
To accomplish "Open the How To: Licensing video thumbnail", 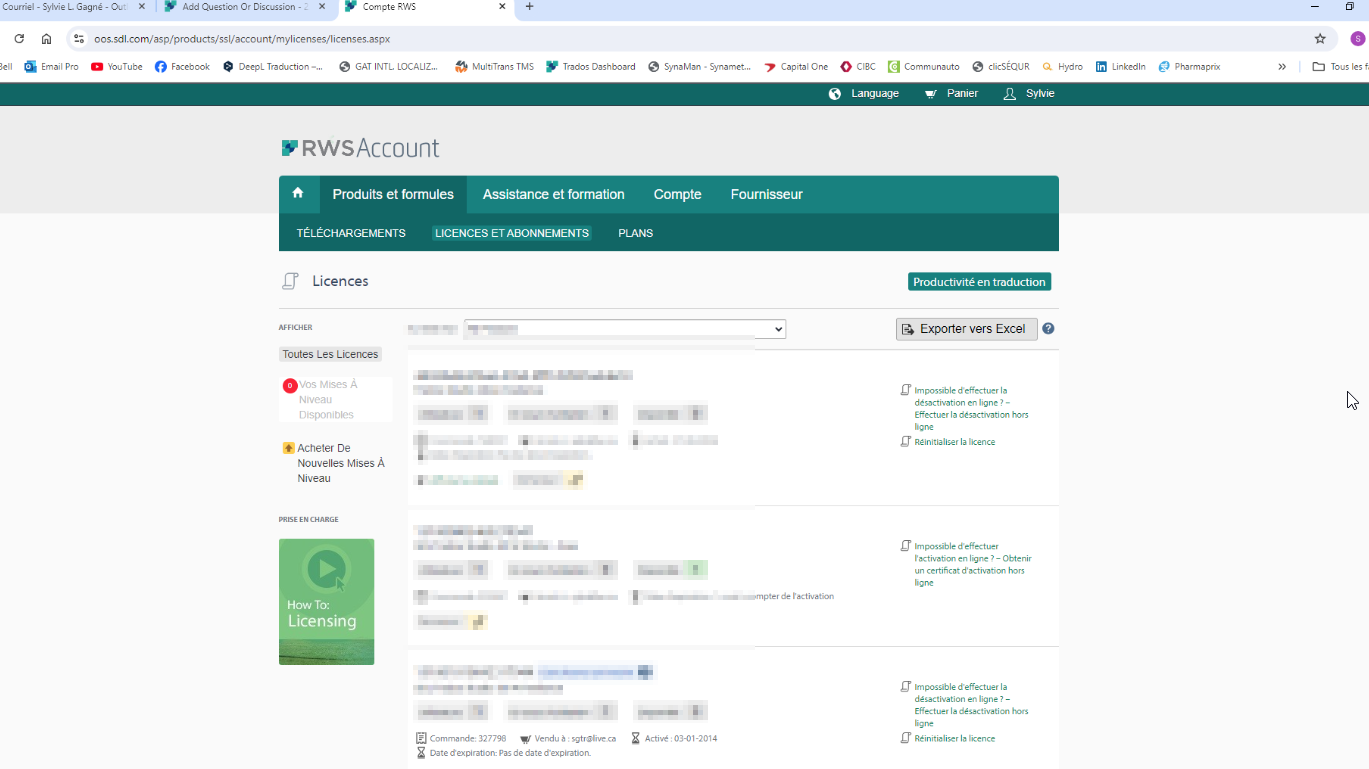I will coord(326,602).
